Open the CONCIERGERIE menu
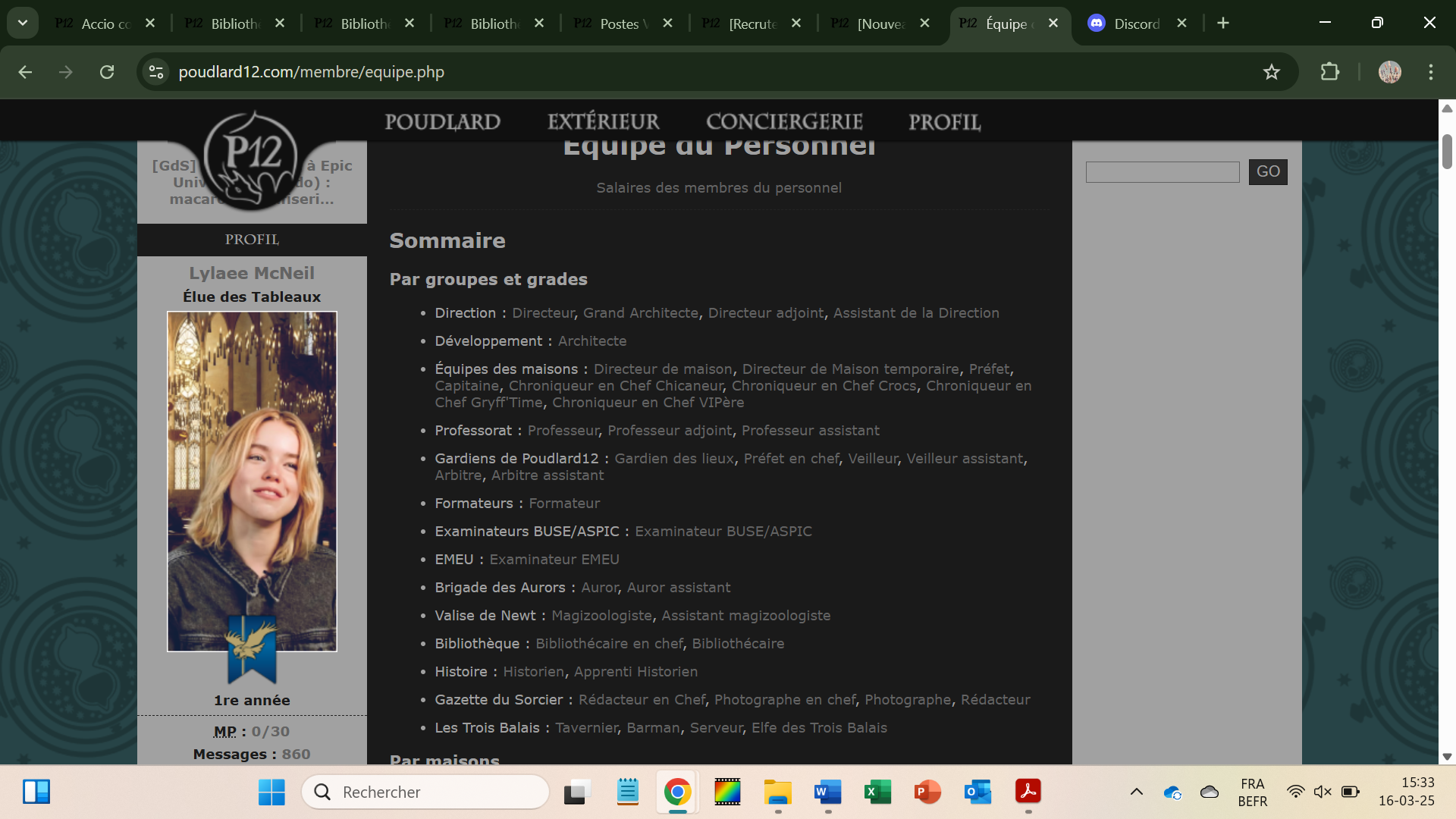The width and height of the screenshot is (1456, 819). click(784, 122)
